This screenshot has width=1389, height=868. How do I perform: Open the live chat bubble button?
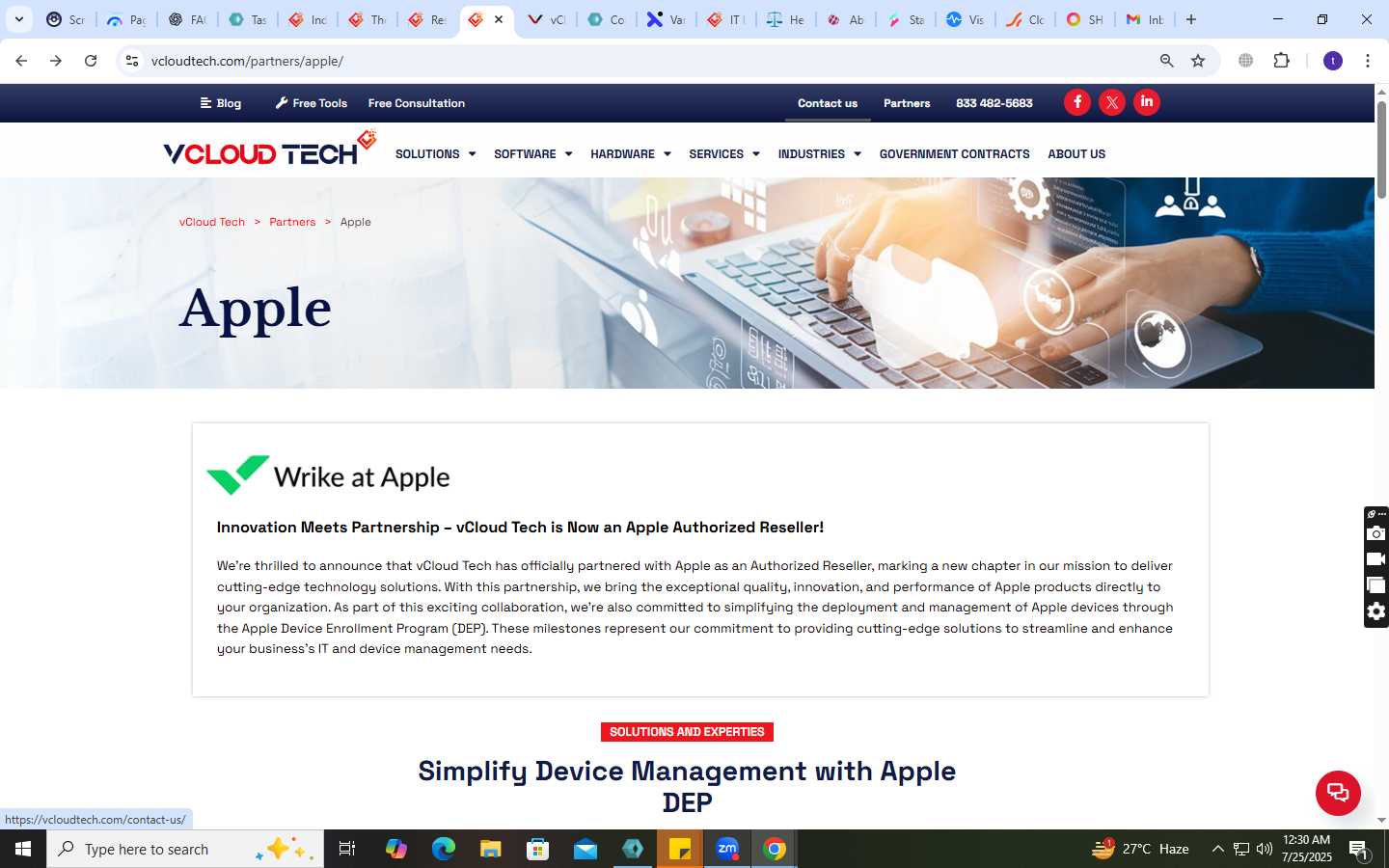tap(1338, 793)
